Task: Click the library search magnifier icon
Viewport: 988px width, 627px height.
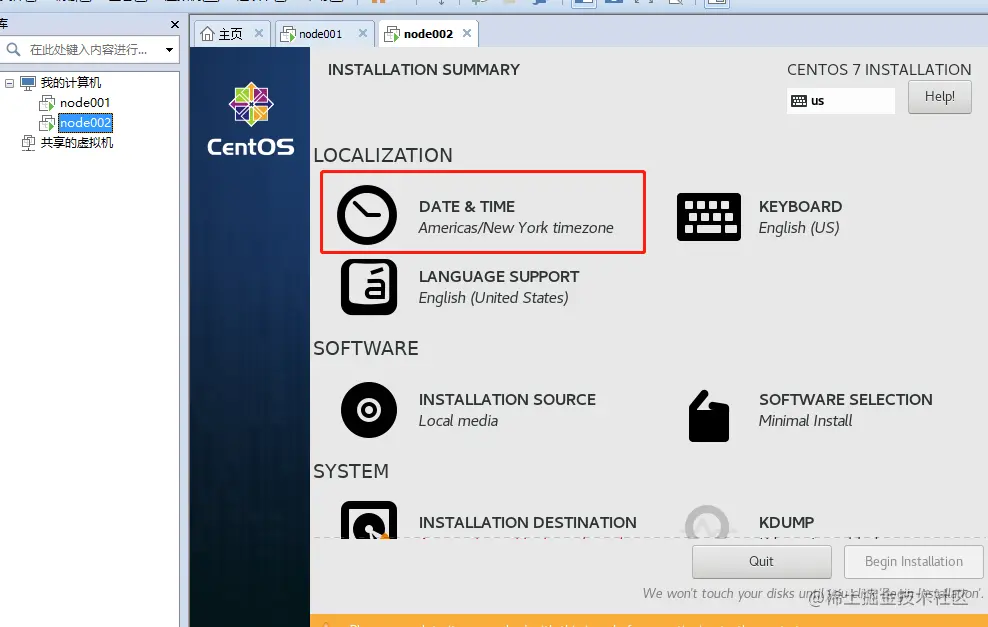Action: (13, 49)
